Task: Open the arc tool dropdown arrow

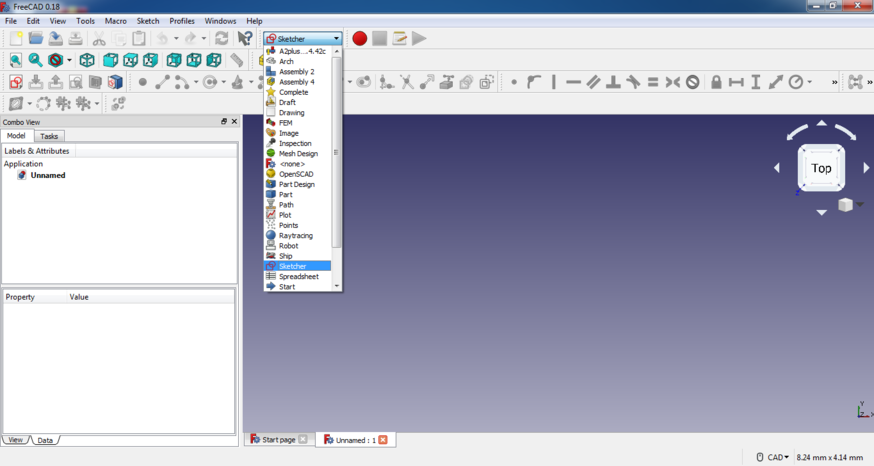Action: pyautogui.click(x=196, y=82)
